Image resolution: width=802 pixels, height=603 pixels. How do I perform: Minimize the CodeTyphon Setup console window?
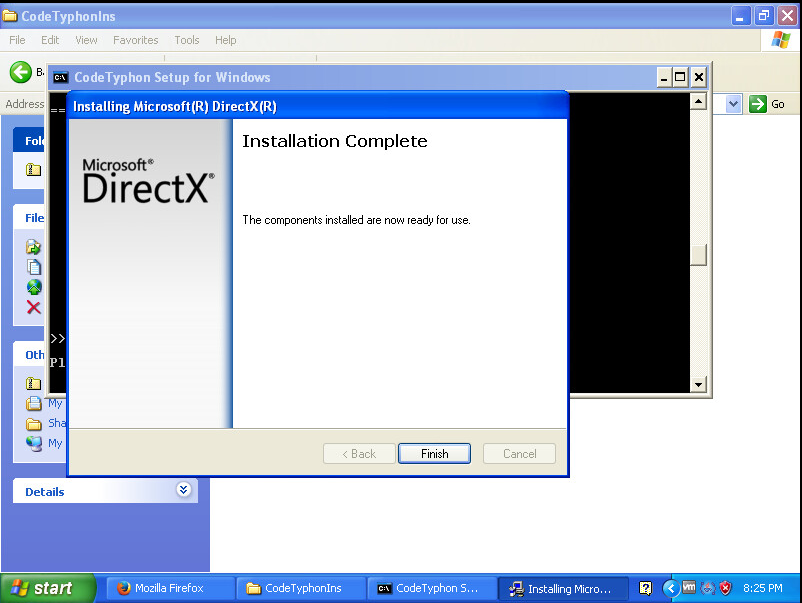coord(664,77)
